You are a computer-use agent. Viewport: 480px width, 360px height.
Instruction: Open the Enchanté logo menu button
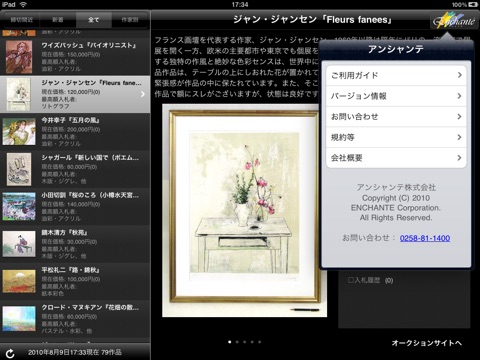[x=453, y=20]
